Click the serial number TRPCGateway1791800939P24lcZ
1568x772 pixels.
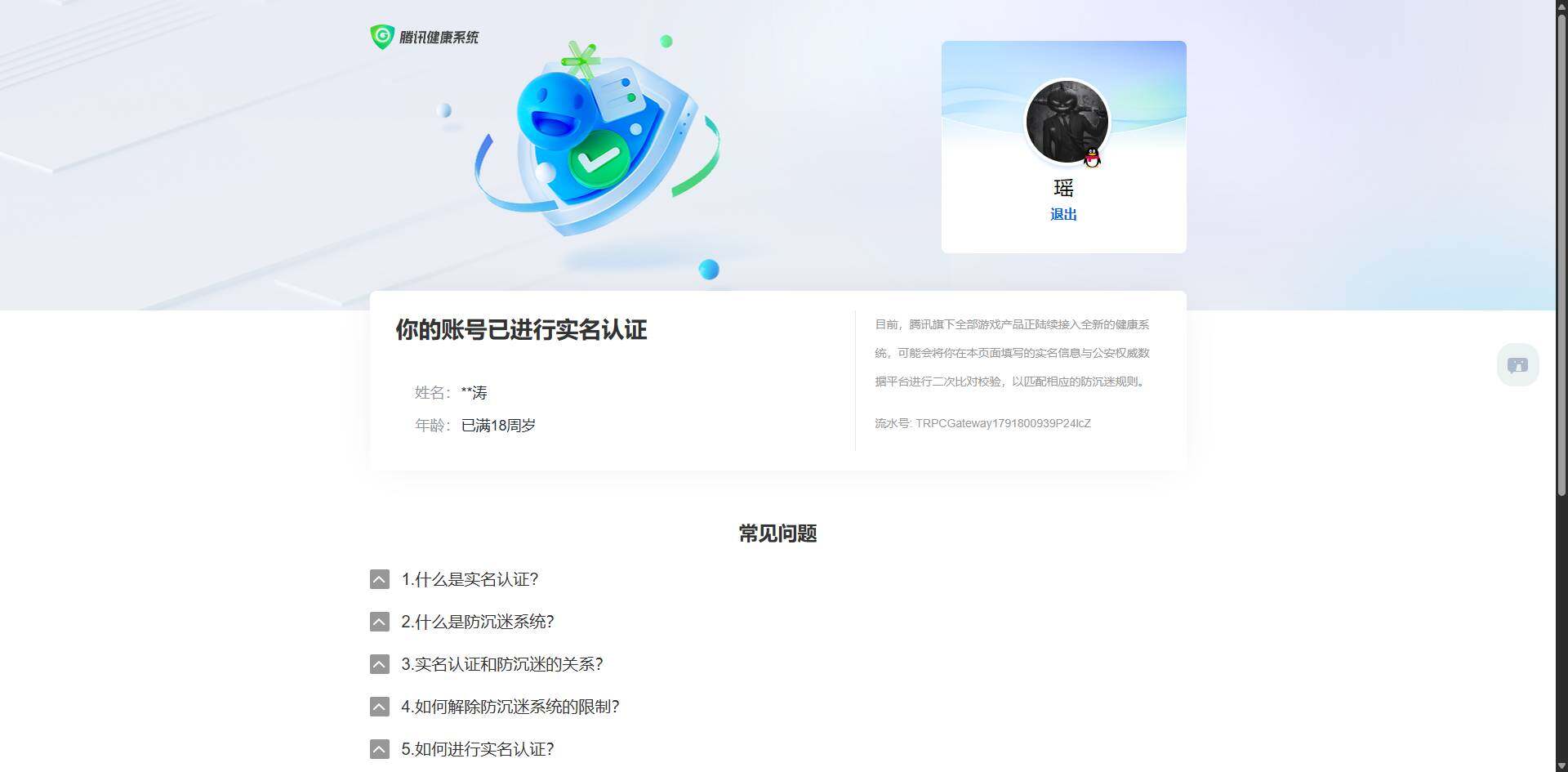click(1003, 423)
